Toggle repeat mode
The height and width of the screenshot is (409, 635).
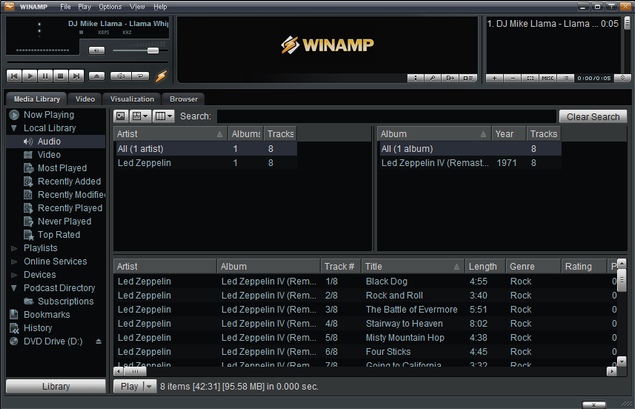(x=140, y=76)
